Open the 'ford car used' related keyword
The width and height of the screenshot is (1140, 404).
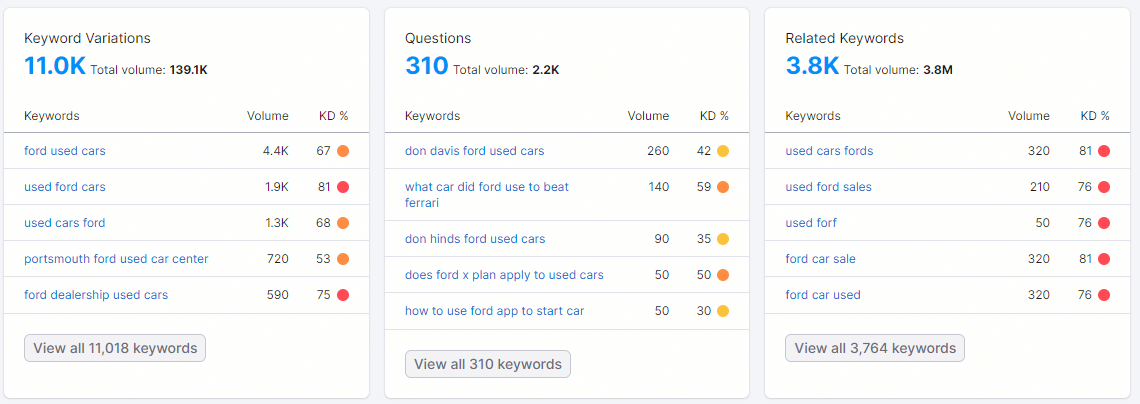[x=823, y=295]
